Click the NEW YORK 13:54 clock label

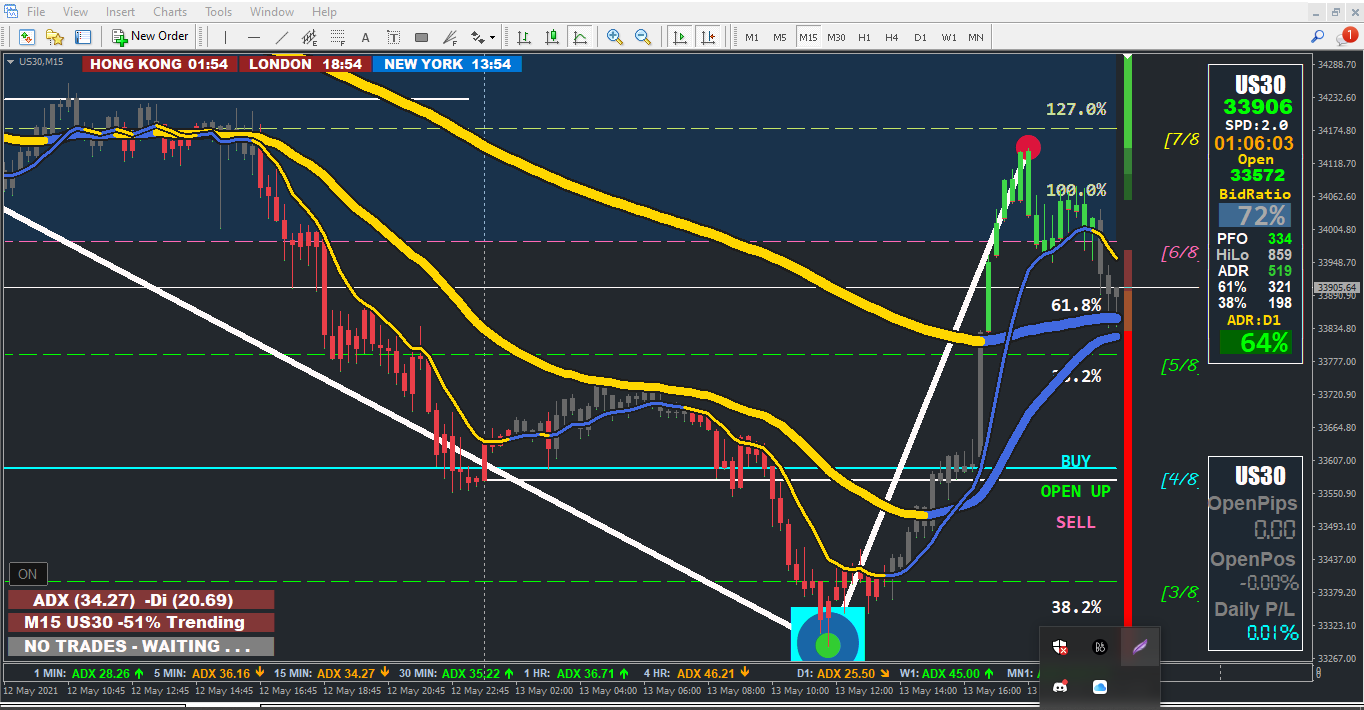tap(447, 63)
